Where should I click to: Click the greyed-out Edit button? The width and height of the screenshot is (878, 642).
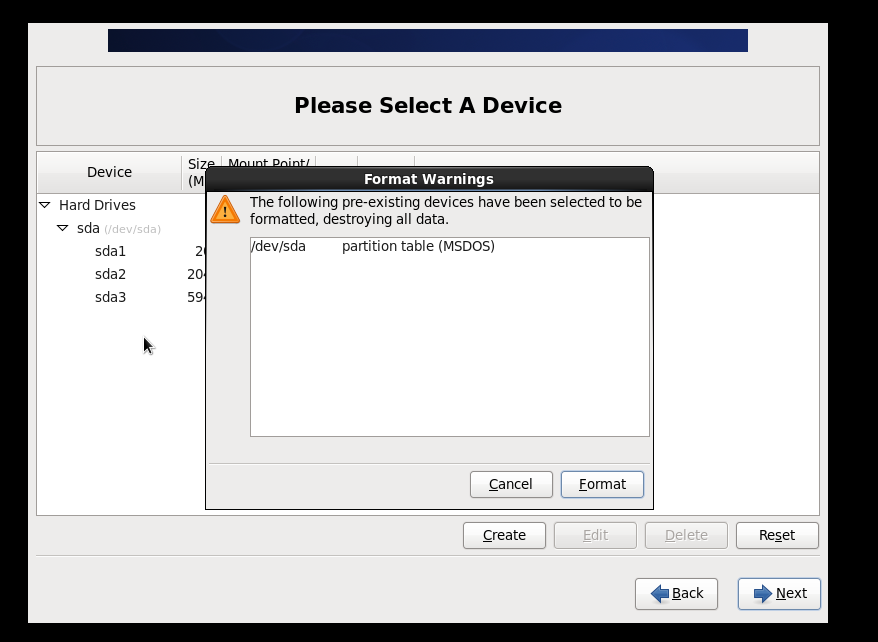(595, 535)
